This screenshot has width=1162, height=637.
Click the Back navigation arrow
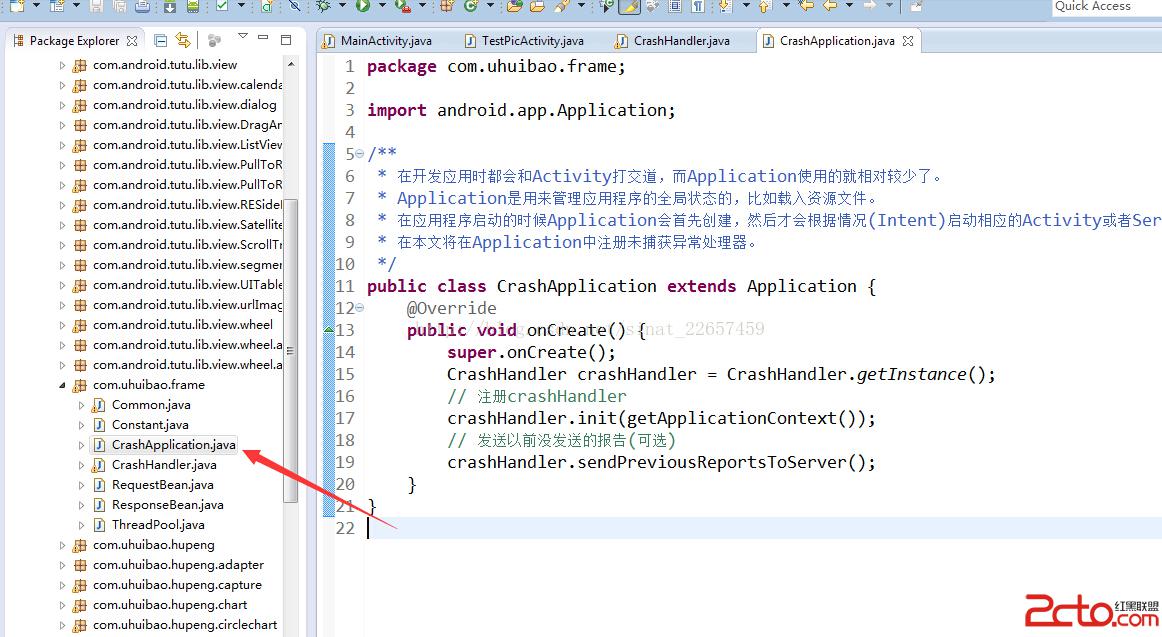[x=830, y=6]
